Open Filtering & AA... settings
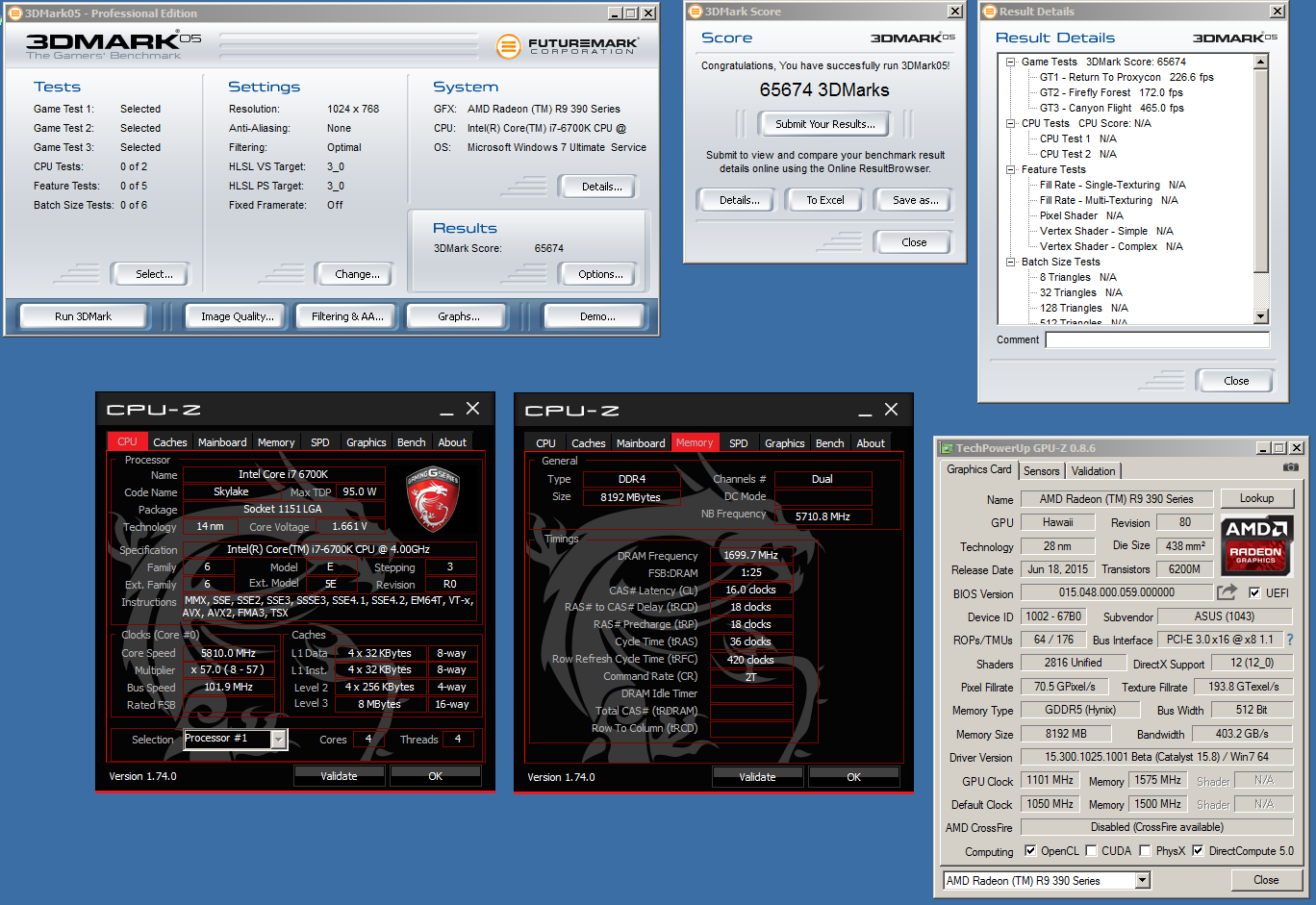The height and width of the screenshot is (905, 1316). tap(347, 316)
